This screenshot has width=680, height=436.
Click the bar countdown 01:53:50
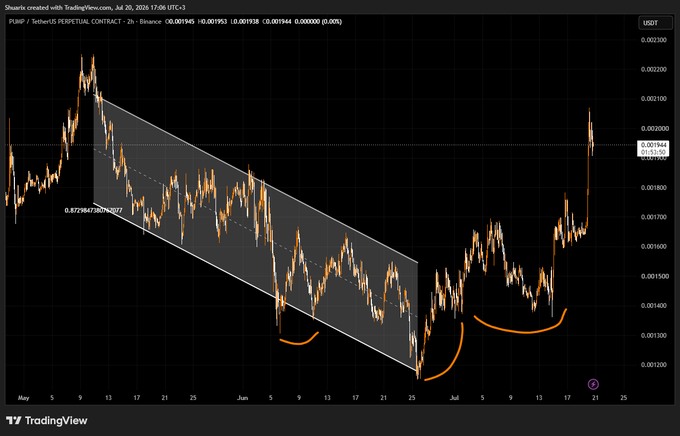tap(653, 152)
